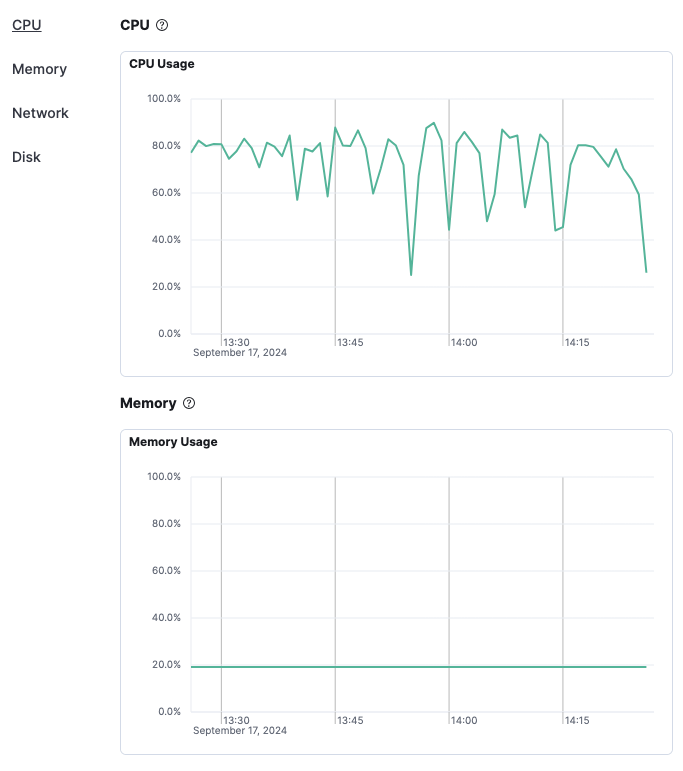Viewport: 683px width, 771px height.
Task: Click the 13:30 time label on CPU chart
Action: point(236,342)
